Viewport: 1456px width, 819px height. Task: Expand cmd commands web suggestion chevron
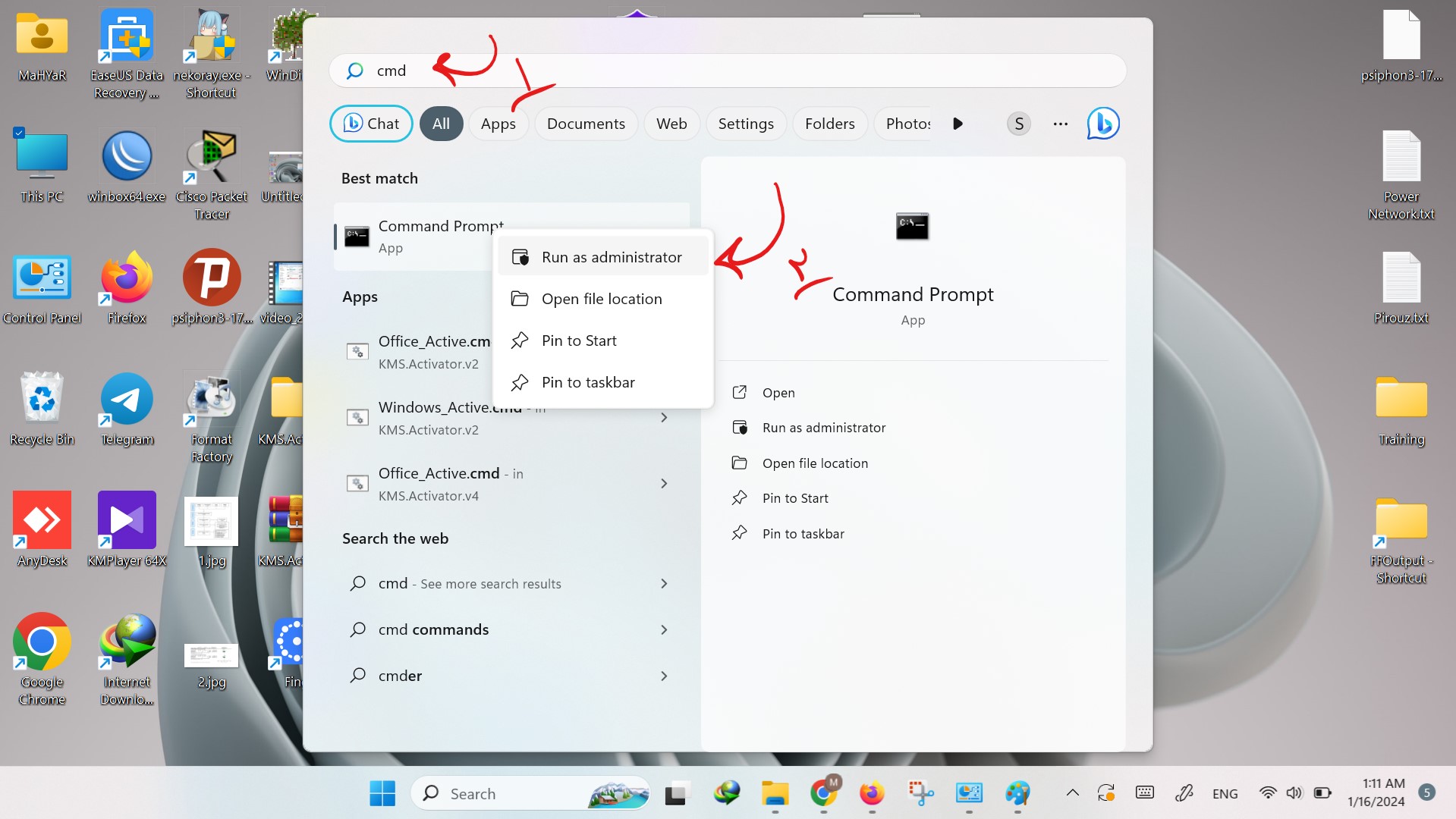pos(664,630)
